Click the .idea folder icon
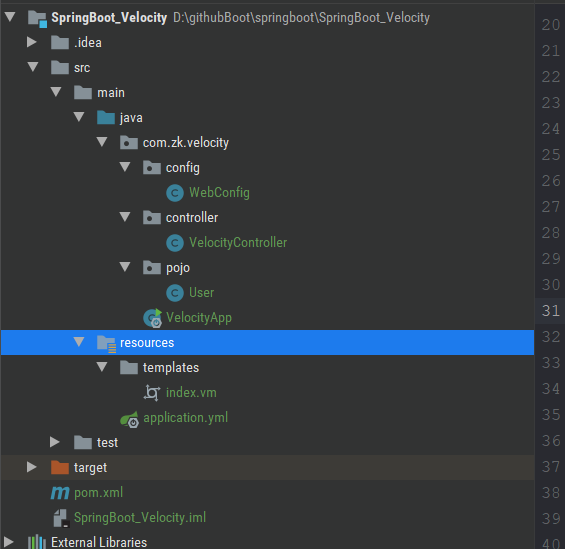The height and width of the screenshot is (549, 565). pos(60,43)
